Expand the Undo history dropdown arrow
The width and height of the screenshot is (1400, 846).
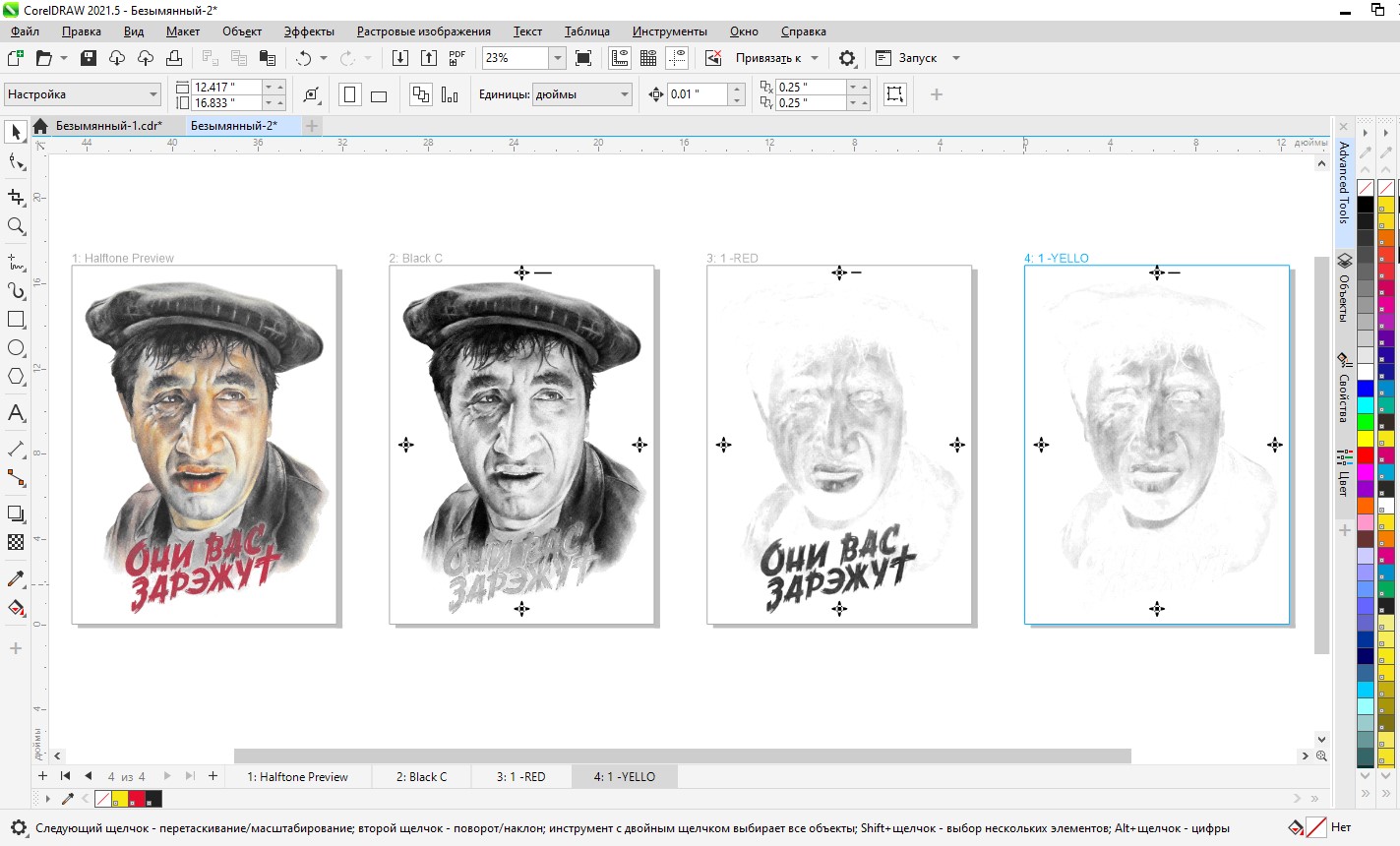tap(323, 58)
